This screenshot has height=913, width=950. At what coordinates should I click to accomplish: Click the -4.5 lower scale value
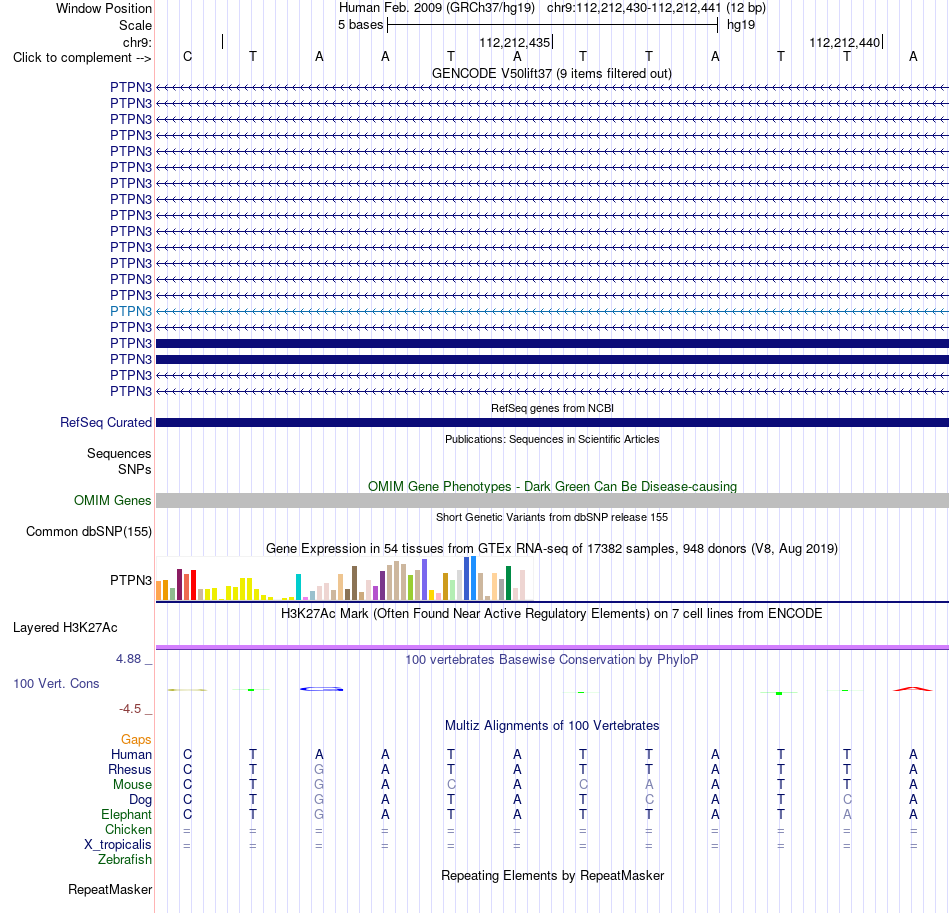coord(130,709)
